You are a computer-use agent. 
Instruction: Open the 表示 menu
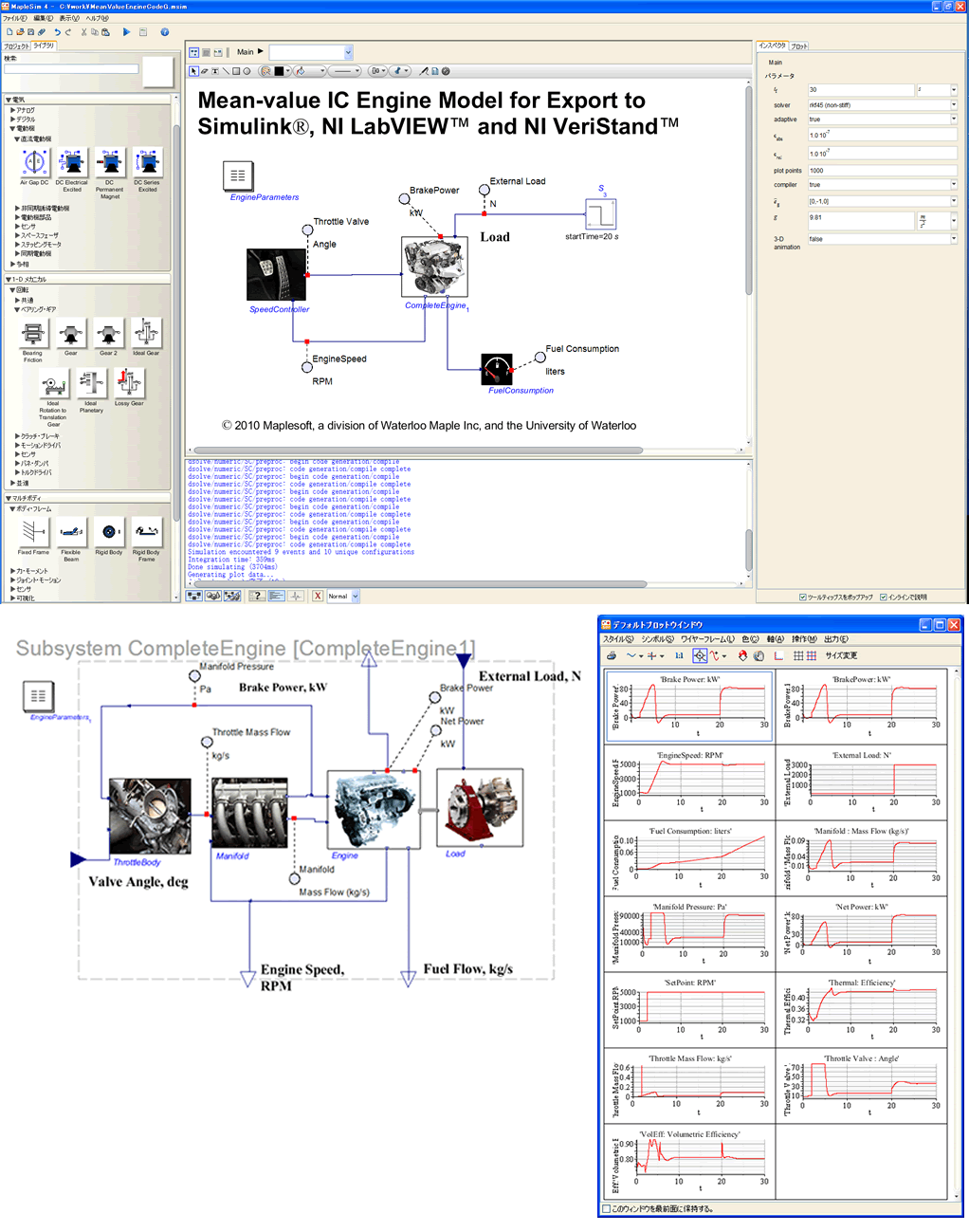(x=69, y=18)
